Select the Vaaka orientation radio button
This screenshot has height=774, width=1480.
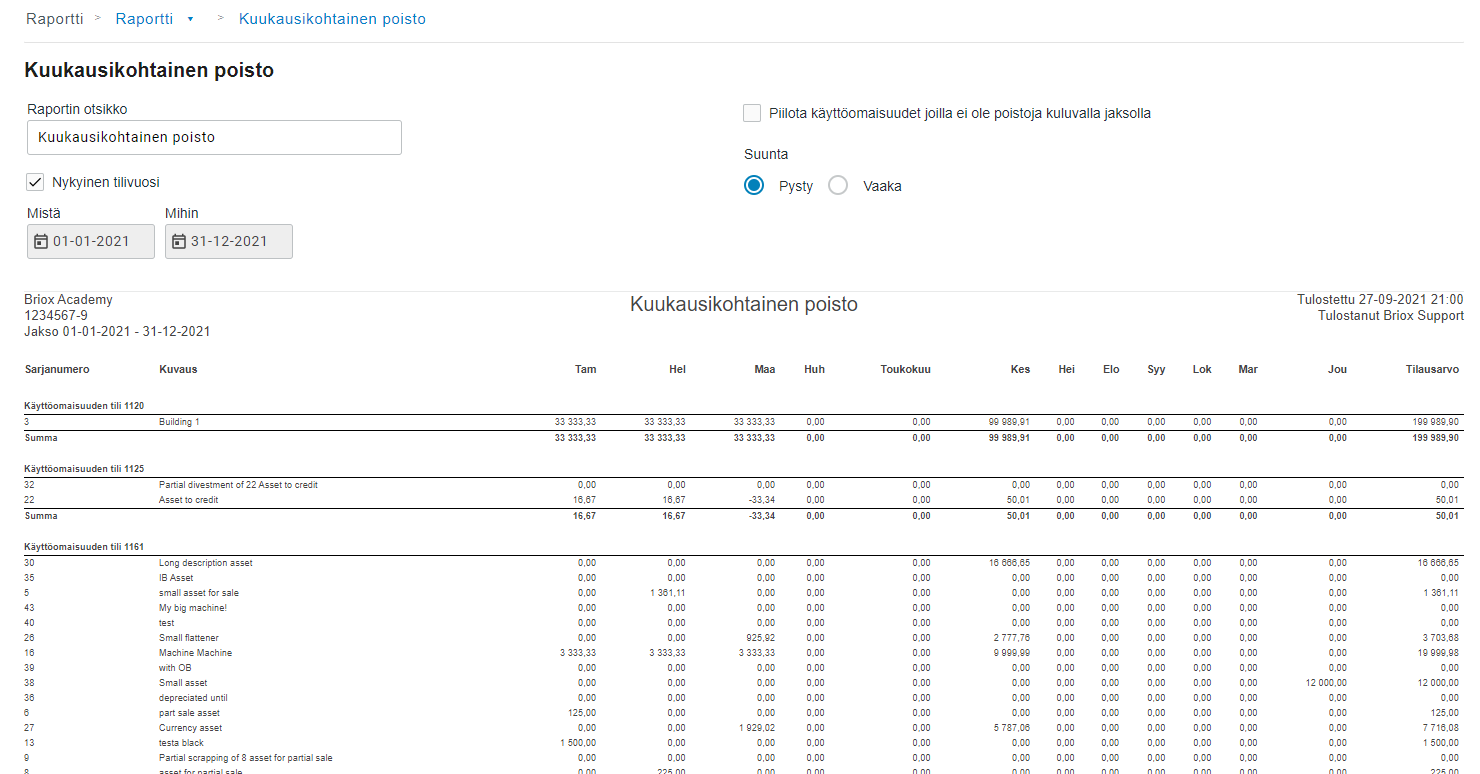(838, 186)
